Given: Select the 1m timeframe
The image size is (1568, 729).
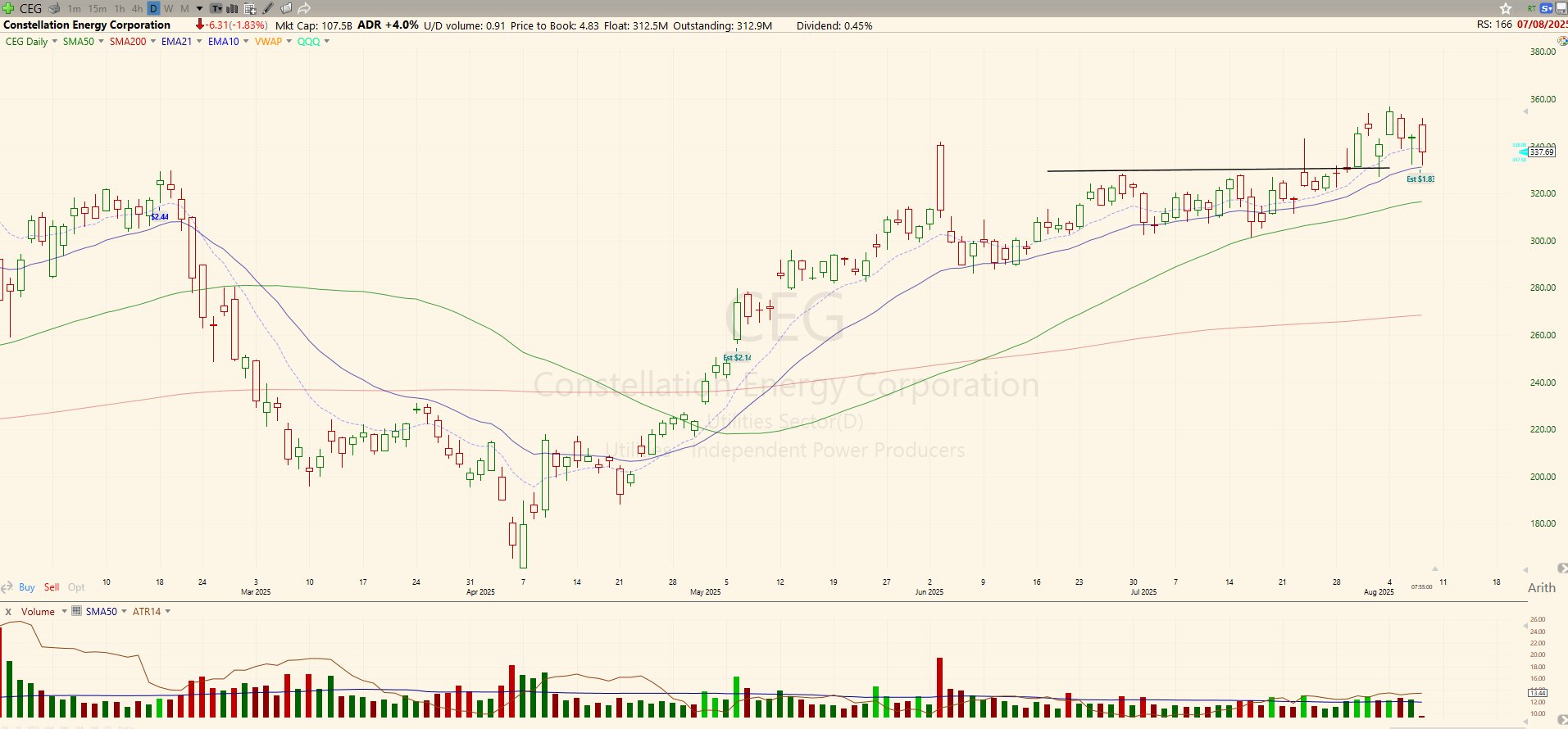Looking at the screenshot, I should 74,9.
